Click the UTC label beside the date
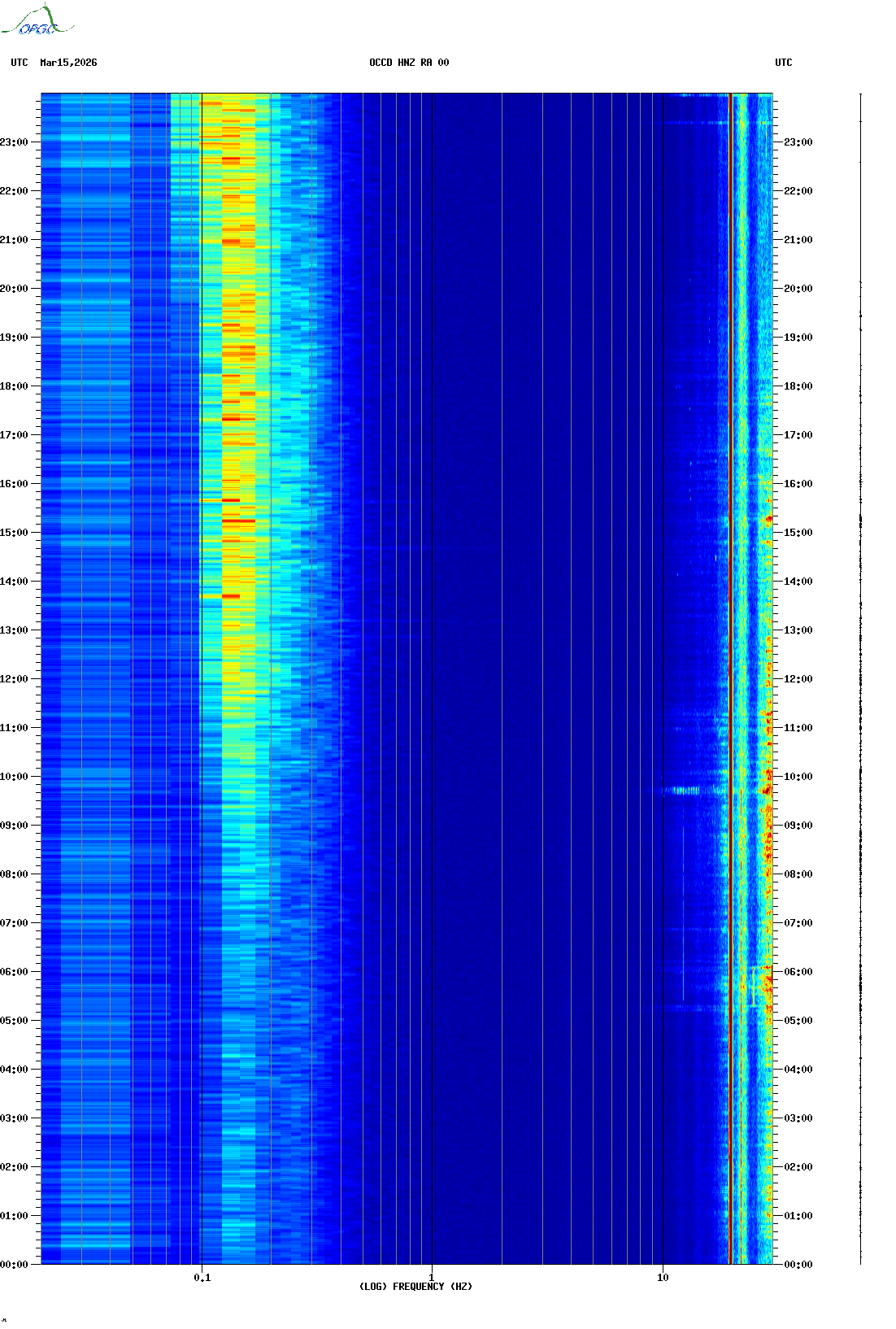The image size is (896, 1329). point(20,63)
